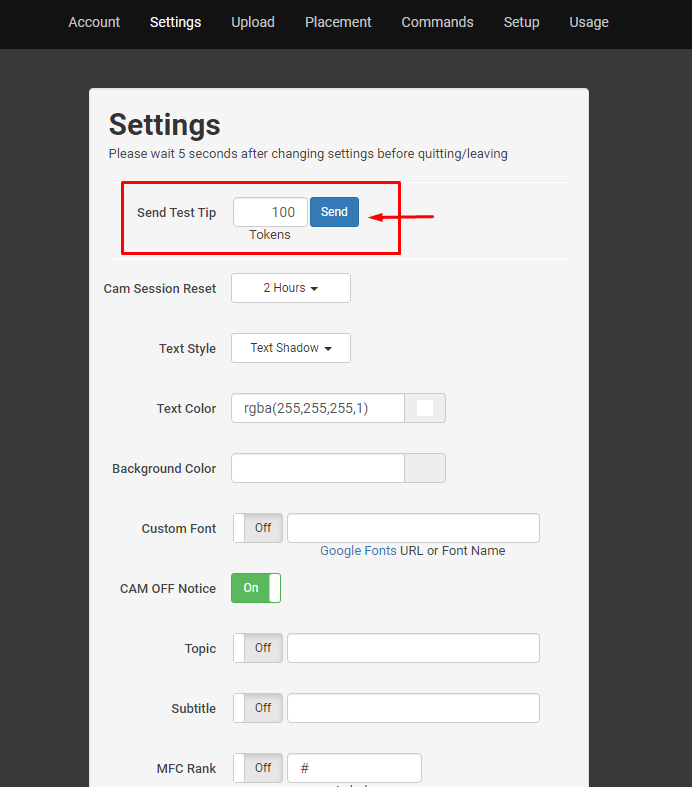Click the MFC Rank label field
692x787 pixels.
coord(354,768)
